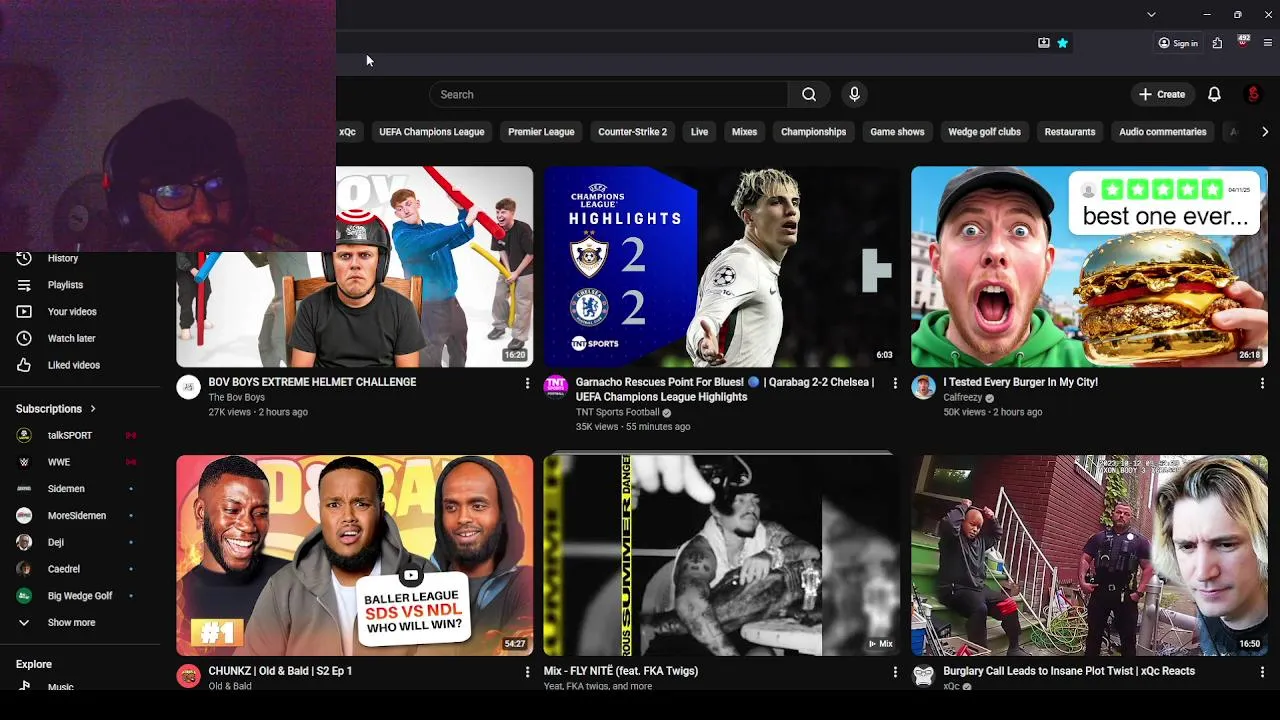Click into the Search field

[609, 94]
